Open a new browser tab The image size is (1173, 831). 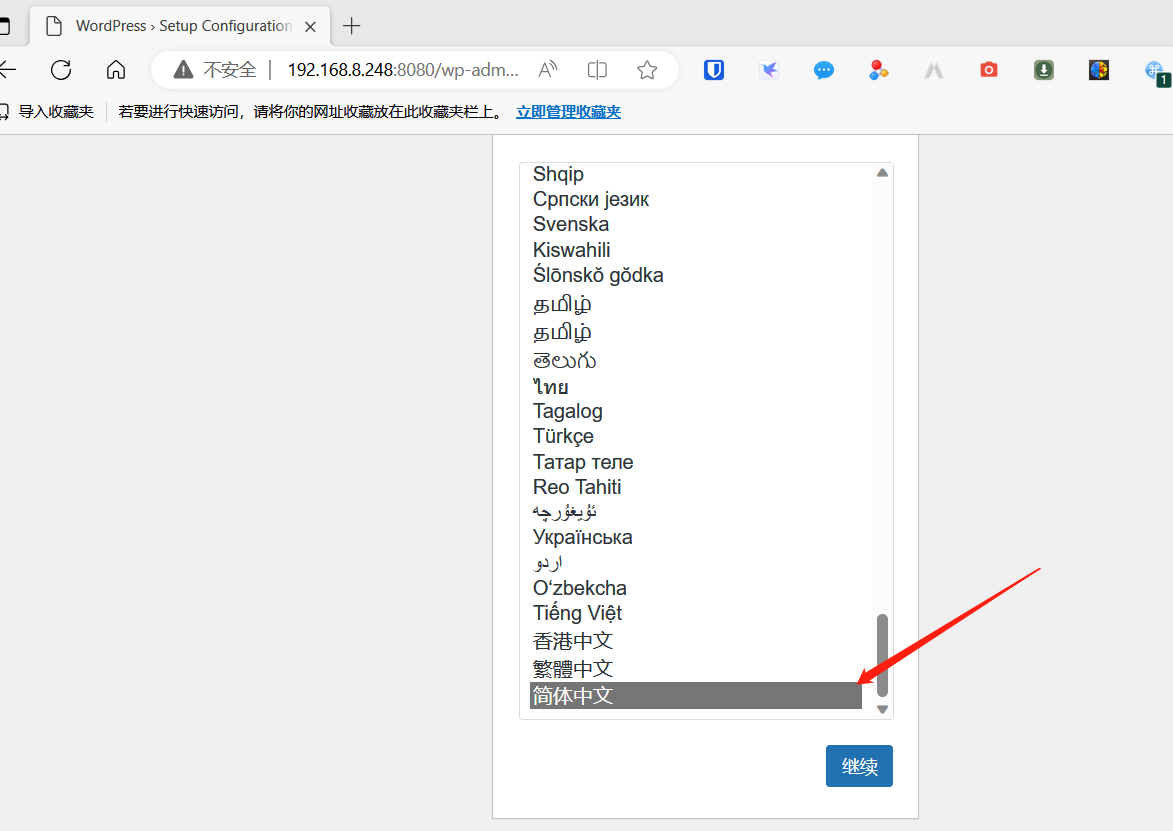tap(352, 26)
